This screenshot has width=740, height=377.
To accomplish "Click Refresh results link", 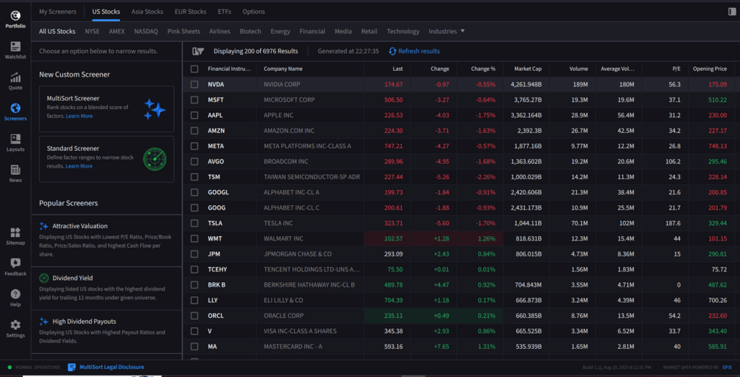I will pyautogui.click(x=419, y=51).
